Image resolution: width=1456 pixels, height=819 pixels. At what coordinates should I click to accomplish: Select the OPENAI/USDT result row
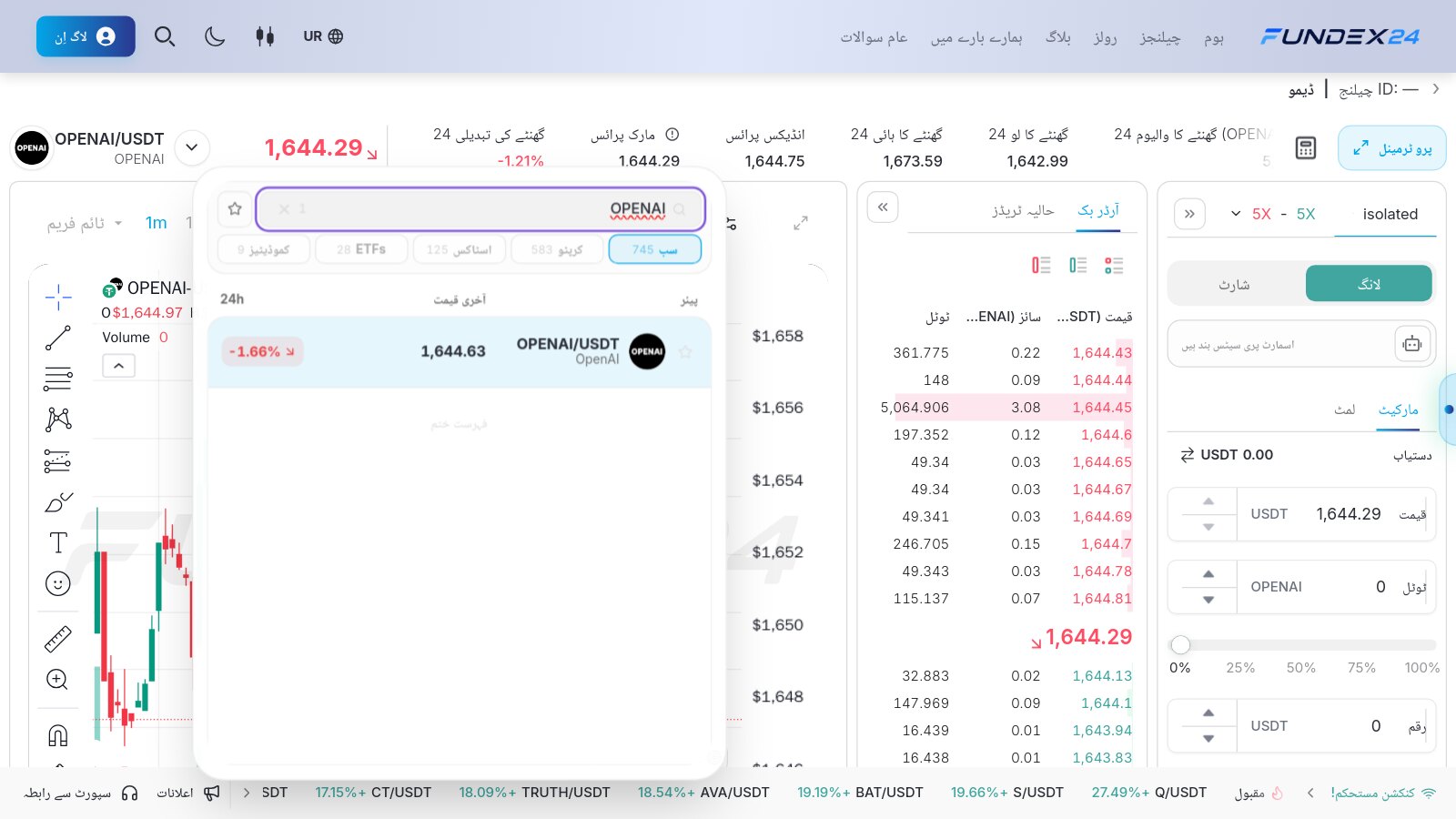point(460,352)
